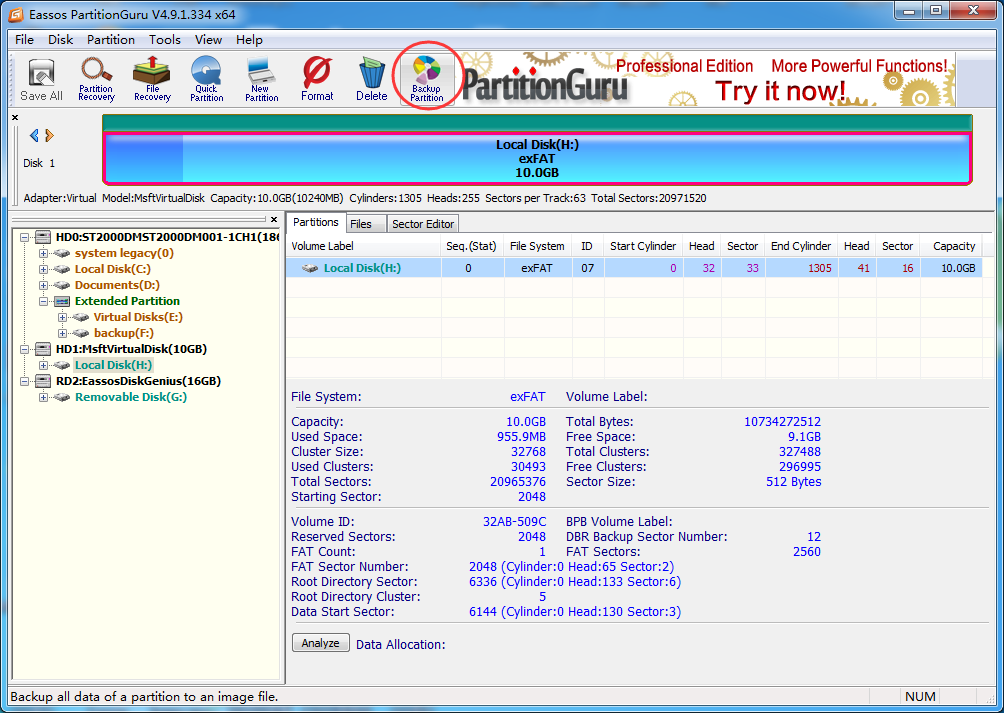This screenshot has height=713, width=1004.
Task: Close the disk tree panel
Action: (x=274, y=220)
